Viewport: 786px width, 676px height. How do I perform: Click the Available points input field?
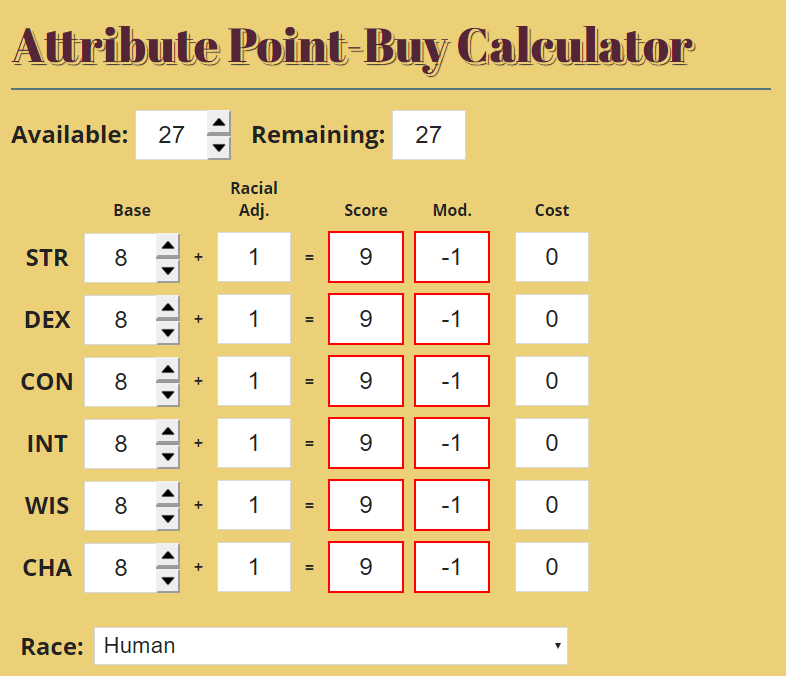(171, 135)
